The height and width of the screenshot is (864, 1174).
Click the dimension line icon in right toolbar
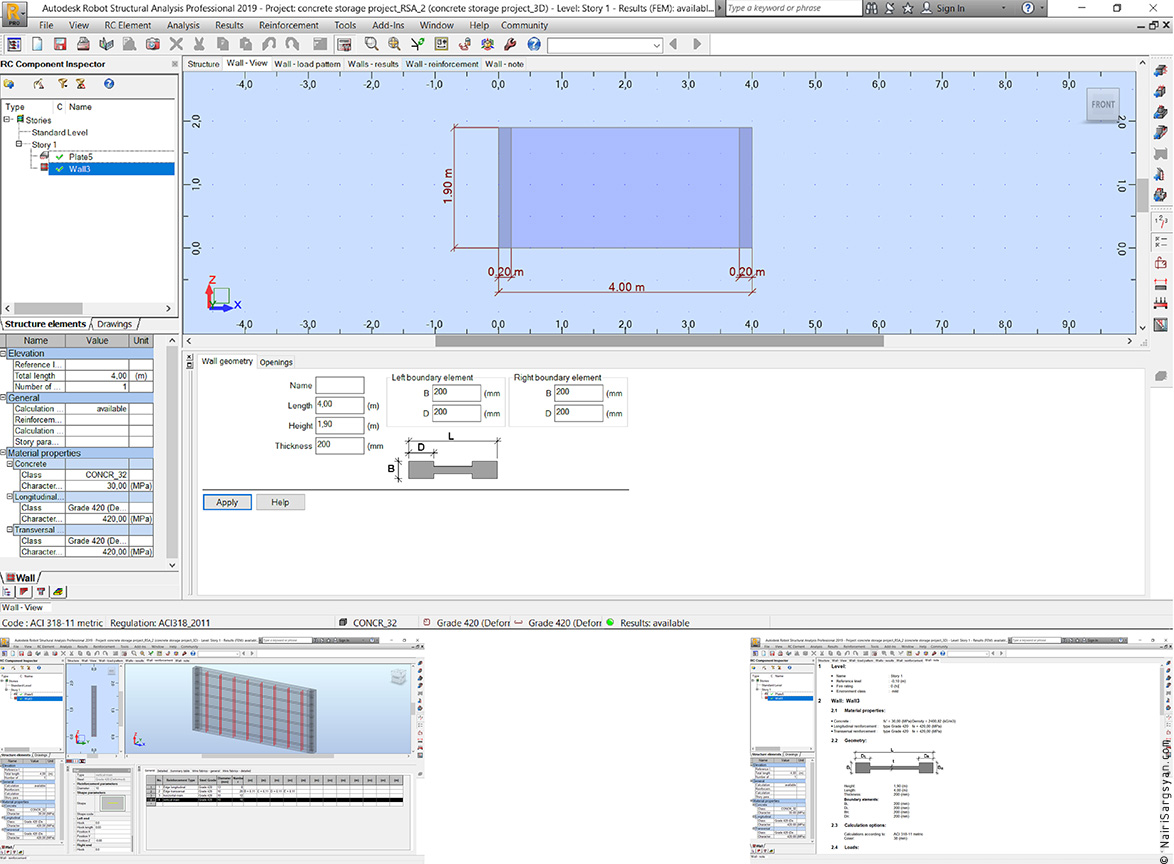[x=1161, y=284]
